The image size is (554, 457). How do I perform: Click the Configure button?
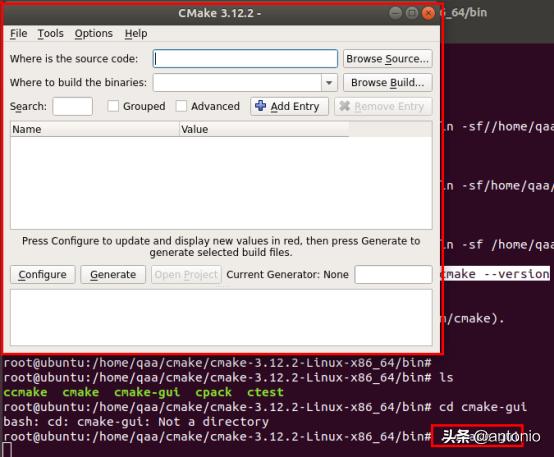coord(42,275)
